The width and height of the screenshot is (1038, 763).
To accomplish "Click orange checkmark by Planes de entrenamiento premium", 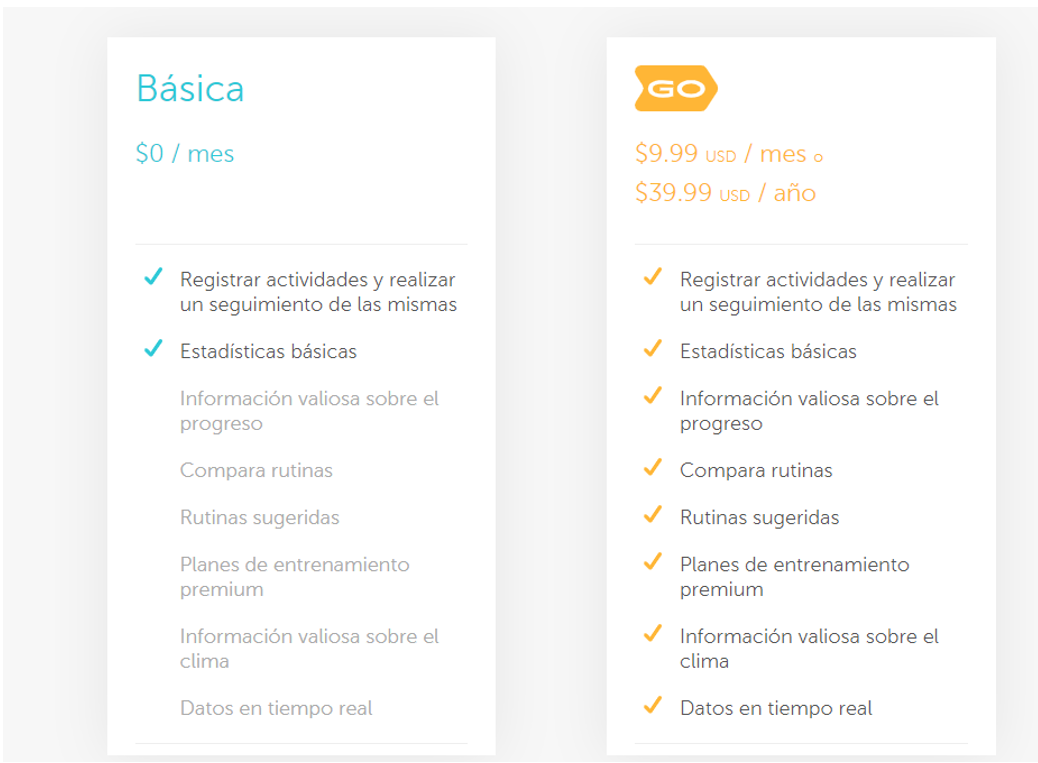I will [x=653, y=561].
